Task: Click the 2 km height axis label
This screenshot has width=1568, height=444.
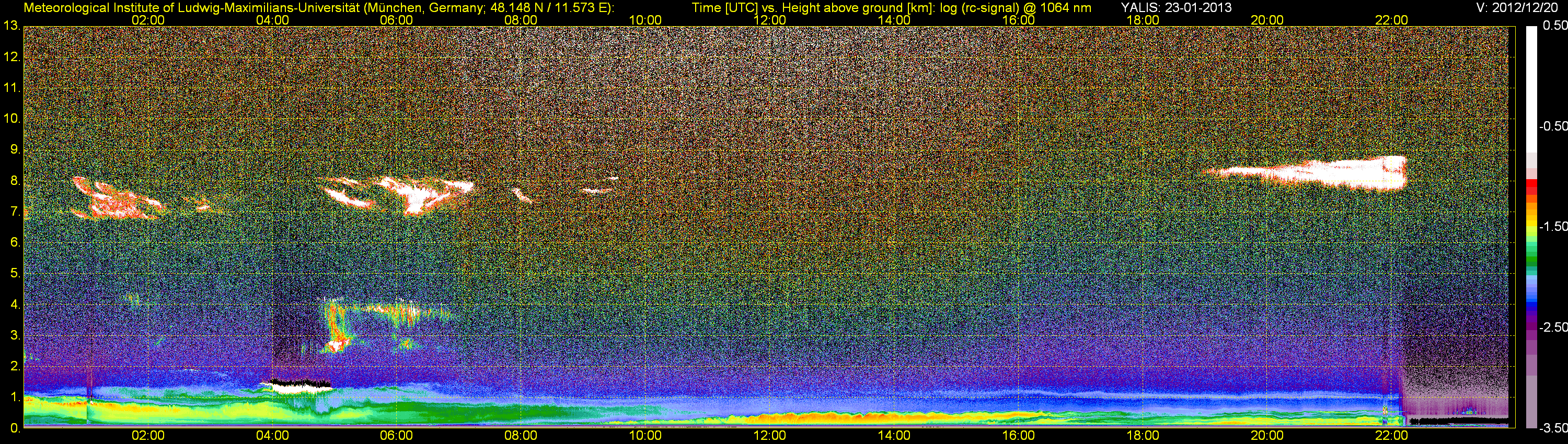Action: click(15, 367)
